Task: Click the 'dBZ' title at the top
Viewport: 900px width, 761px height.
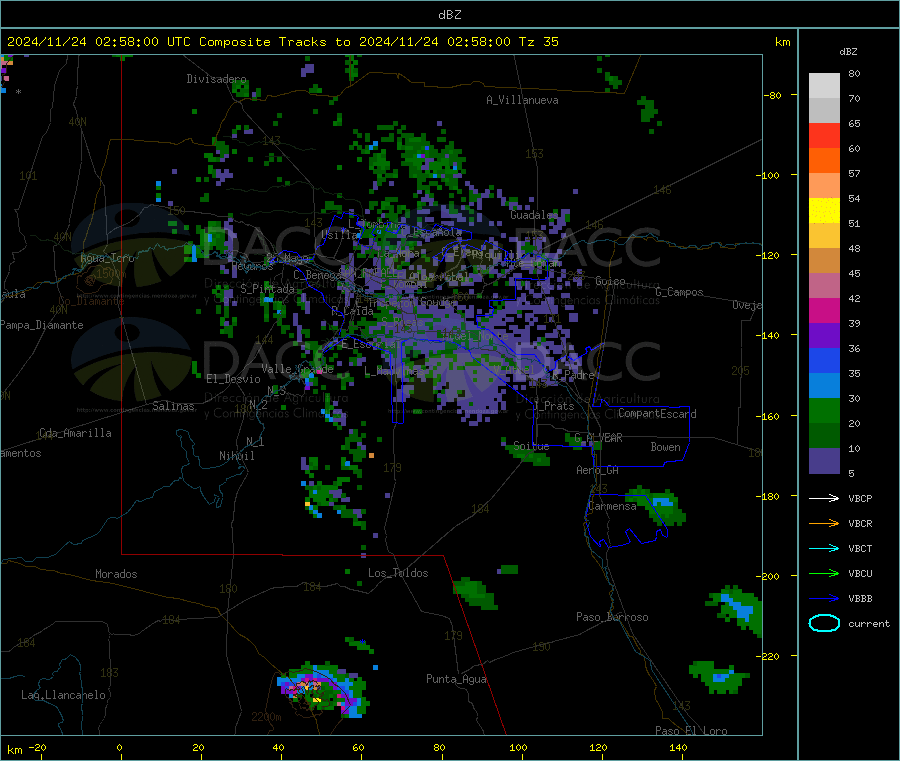Action: [449, 15]
